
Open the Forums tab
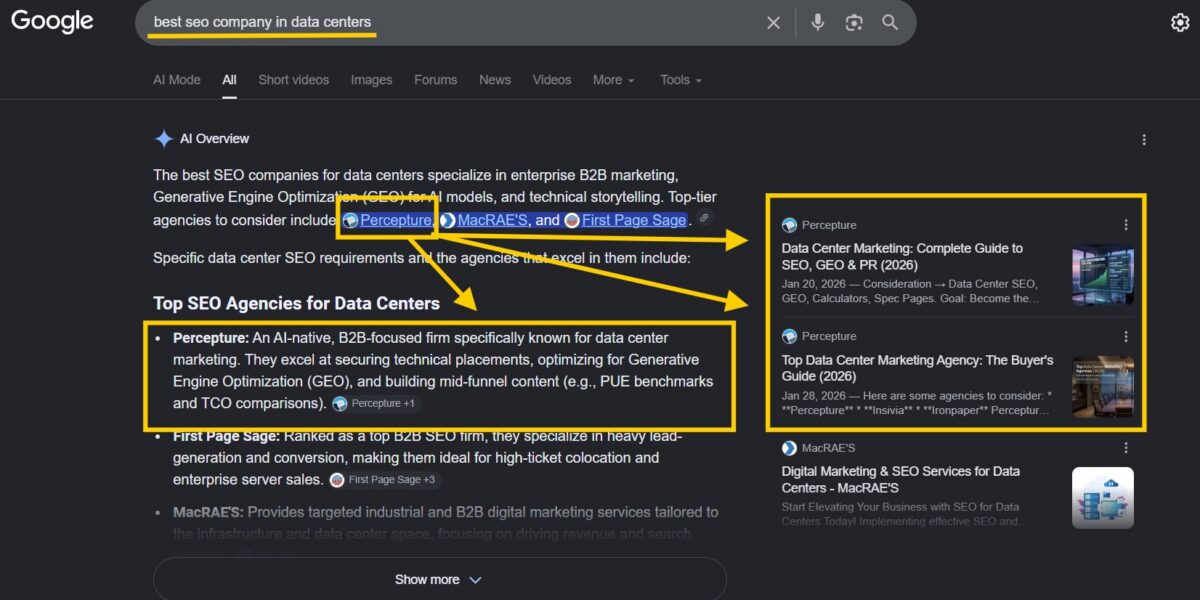coord(435,80)
